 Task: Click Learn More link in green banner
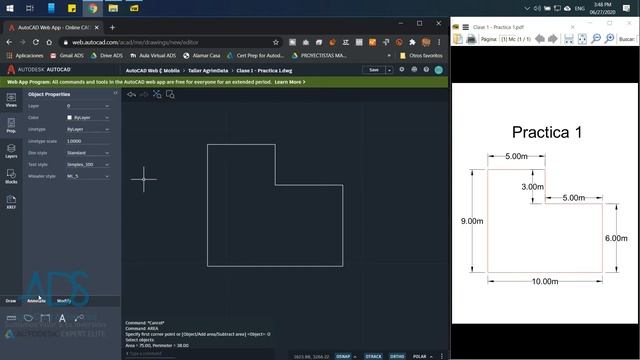290,82
